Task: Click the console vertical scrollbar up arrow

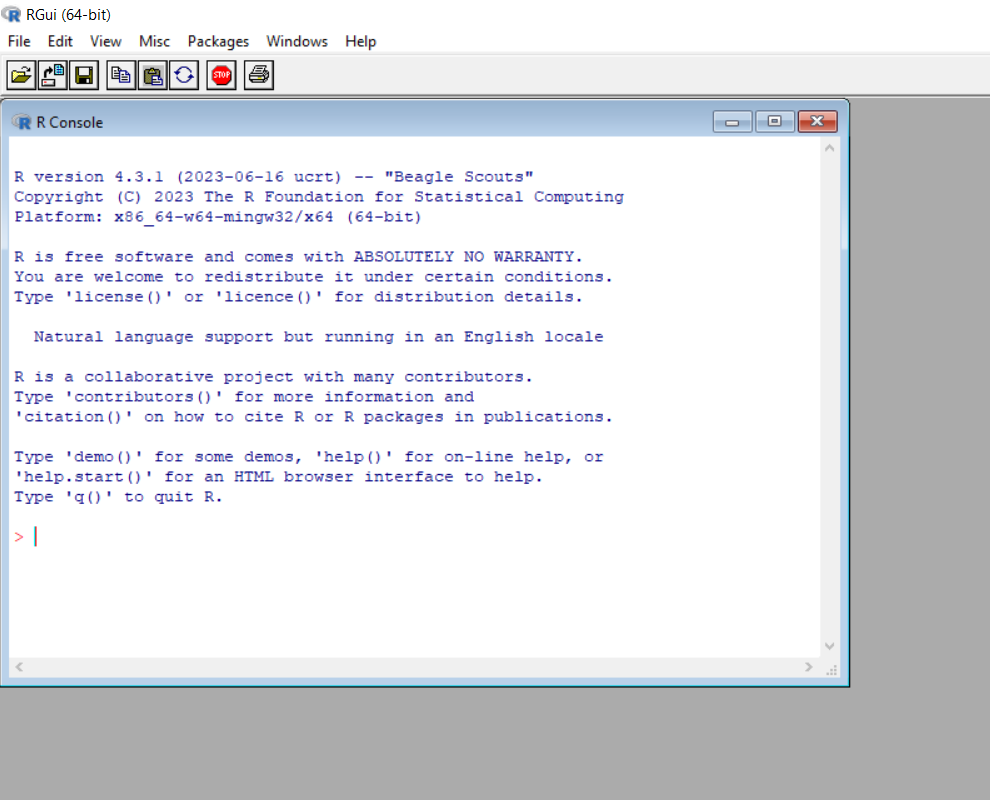Action: [830, 148]
